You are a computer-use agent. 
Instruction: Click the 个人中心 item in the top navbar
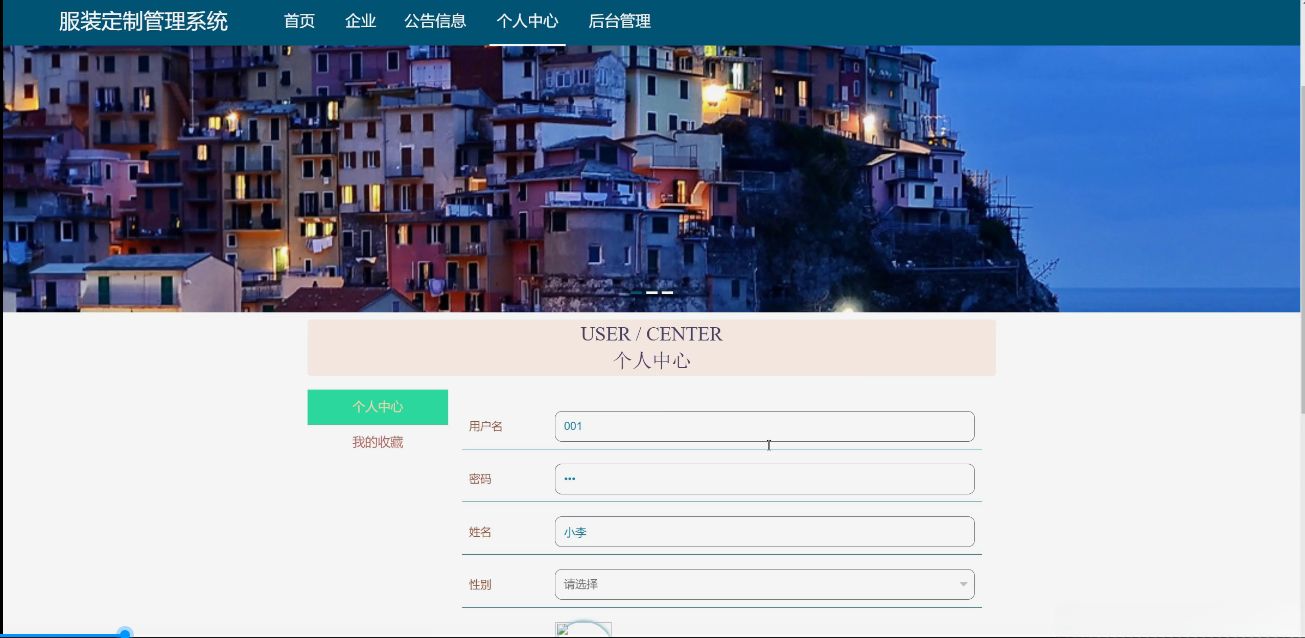coord(526,20)
